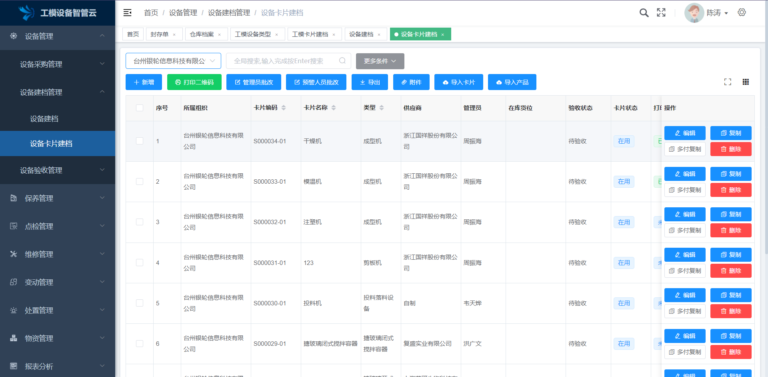The width and height of the screenshot is (768, 377).
Task: Open the 台州银轮信息科技有限公司 organization dropdown
Action: click(173, 61)
